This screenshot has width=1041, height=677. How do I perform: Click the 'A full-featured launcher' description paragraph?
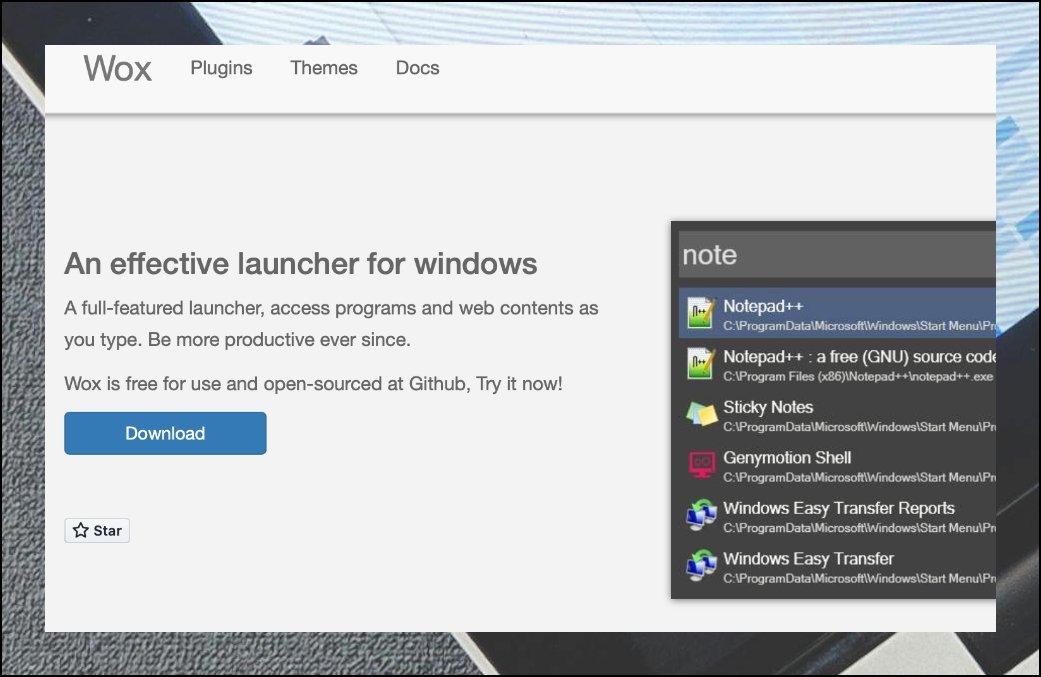331,324
